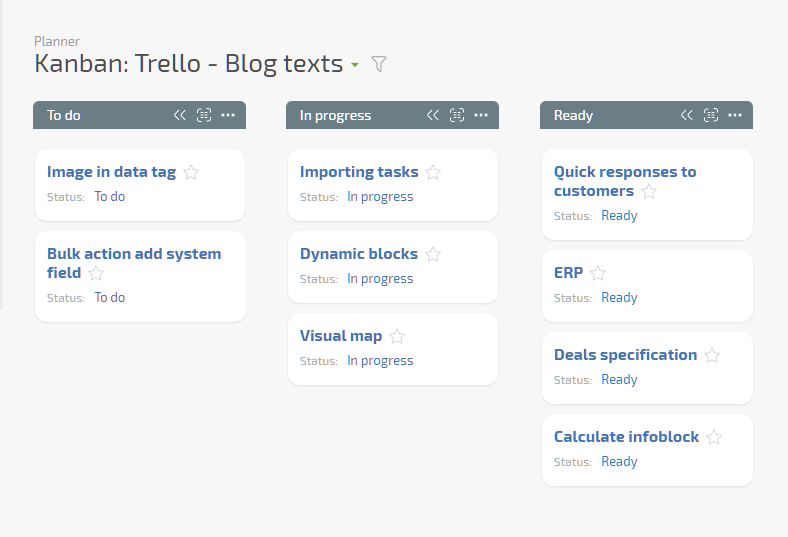
Task: Star the Image in data tag card
Action: click(x=191, y=172)
